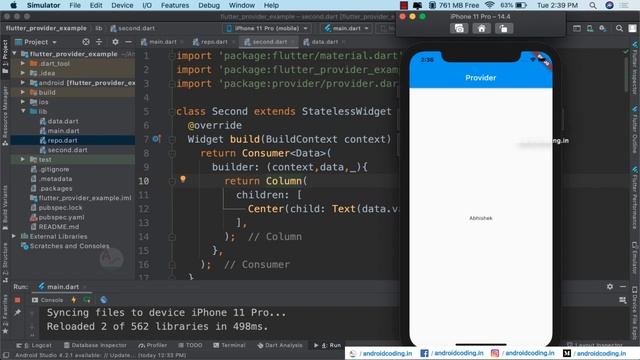Trigger Flutter Hot Reload lightning icon
Image resolution: width=640 pixels, height=360 pixels.
click(x=74, y=300)
